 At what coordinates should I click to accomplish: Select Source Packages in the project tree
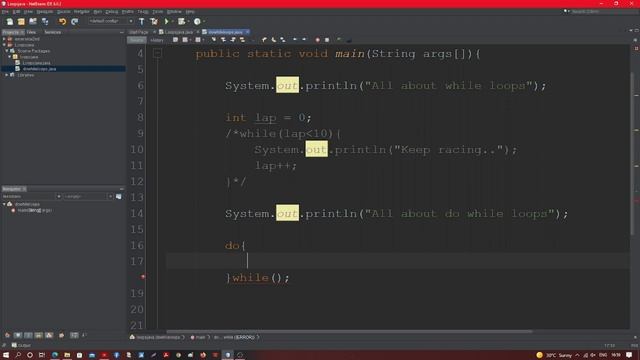[33, 51]
